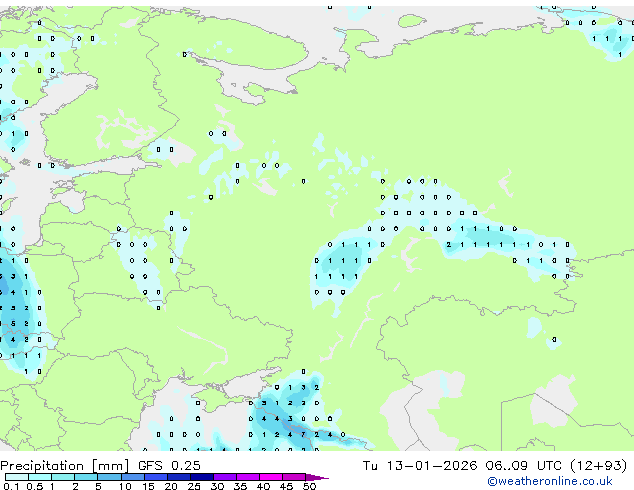Pick the 35–40 mm violet legend swatch

(247, 477)
